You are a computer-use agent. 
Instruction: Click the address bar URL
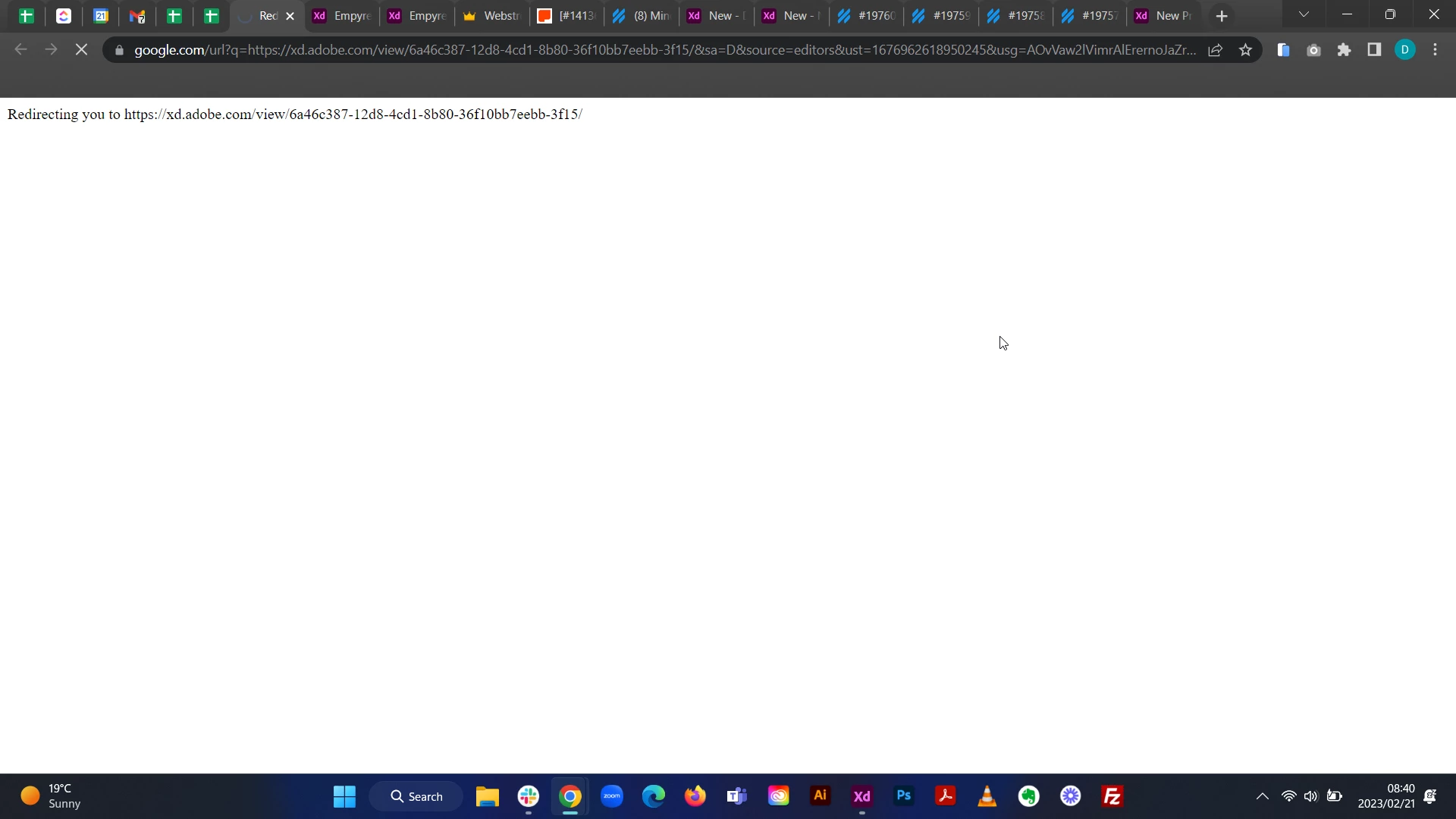(x=660, y=50)
